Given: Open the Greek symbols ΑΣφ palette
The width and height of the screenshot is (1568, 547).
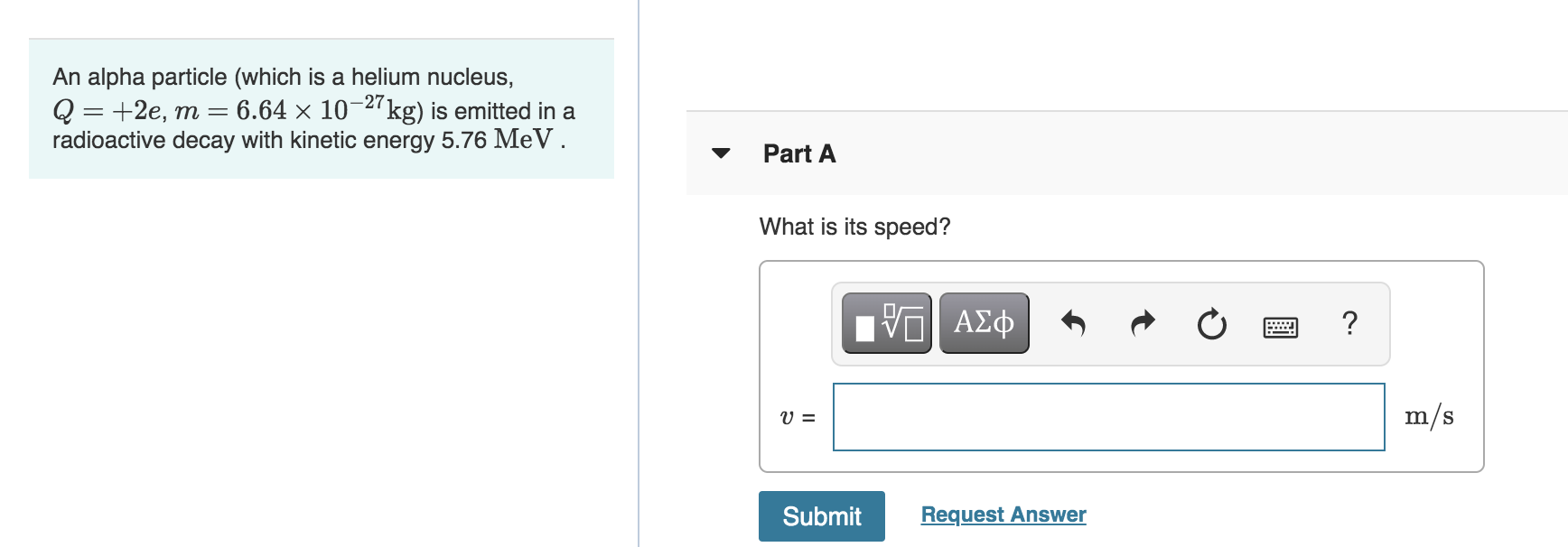Looking at the screenshot, I should pos(984,322).
